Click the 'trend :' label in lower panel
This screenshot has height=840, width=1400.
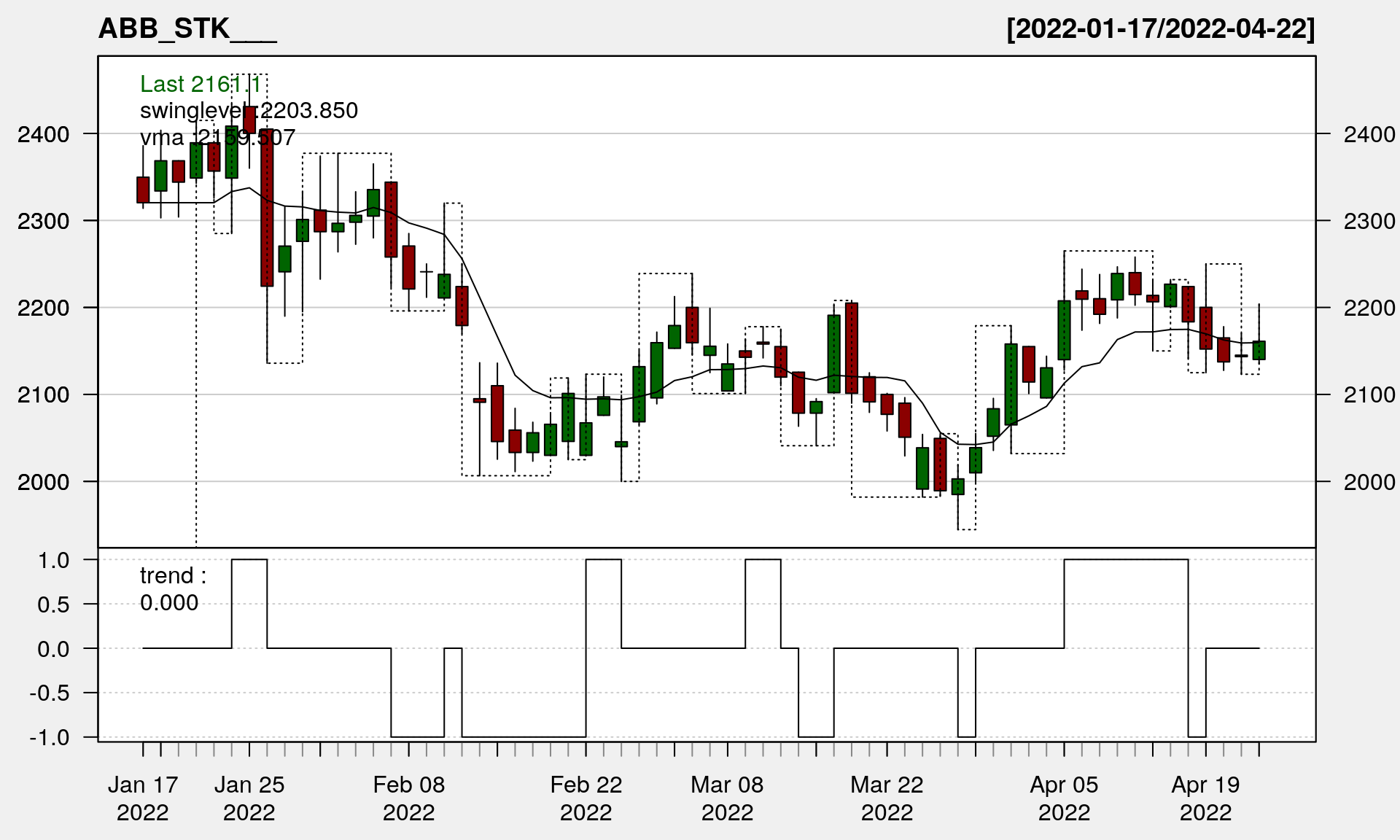pyautogui.click(x=173, y=576)
